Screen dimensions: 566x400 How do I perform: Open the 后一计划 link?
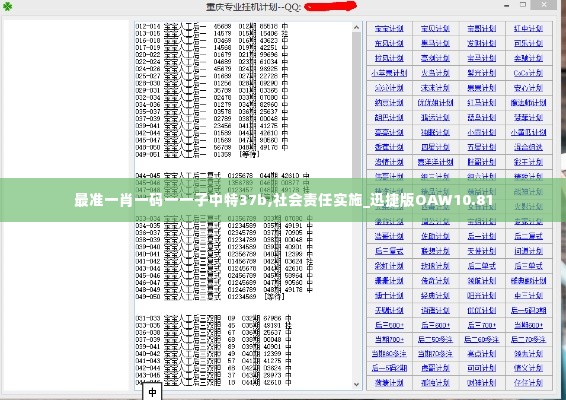click(482, 236)
